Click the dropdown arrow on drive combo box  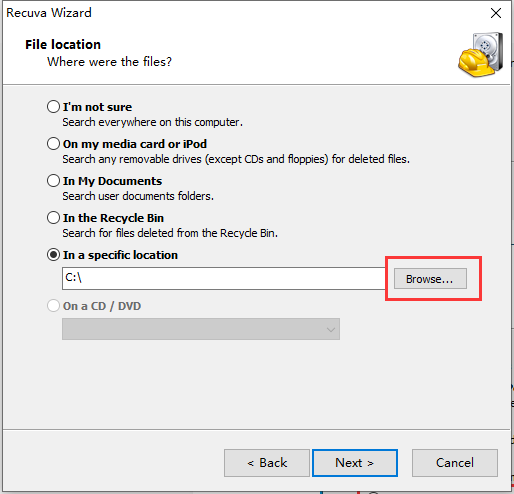331,330
